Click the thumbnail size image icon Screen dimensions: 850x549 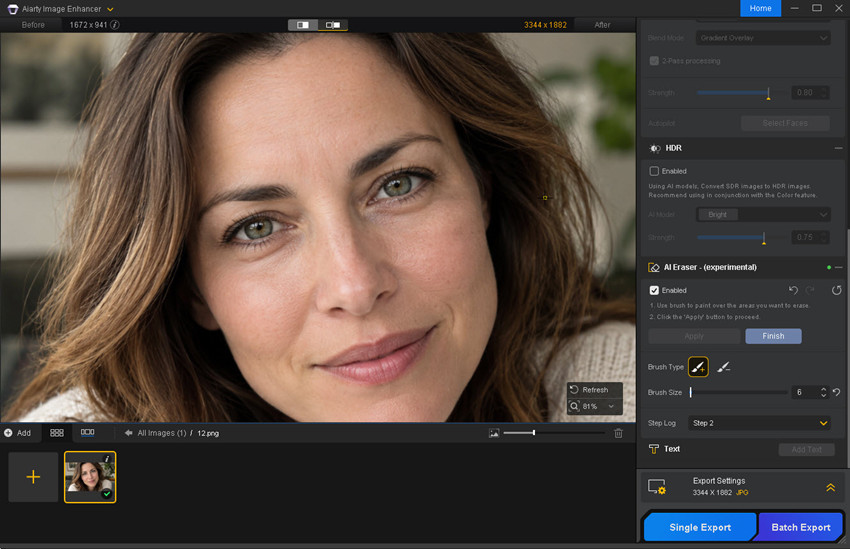(494, 433)
